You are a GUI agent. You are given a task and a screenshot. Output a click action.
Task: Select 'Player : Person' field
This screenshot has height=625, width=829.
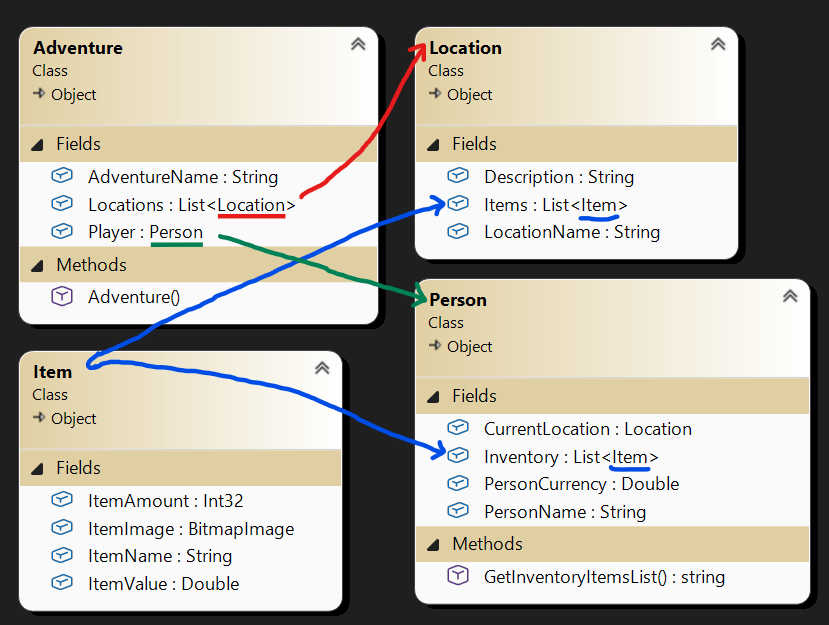click(x=145, y=232)
